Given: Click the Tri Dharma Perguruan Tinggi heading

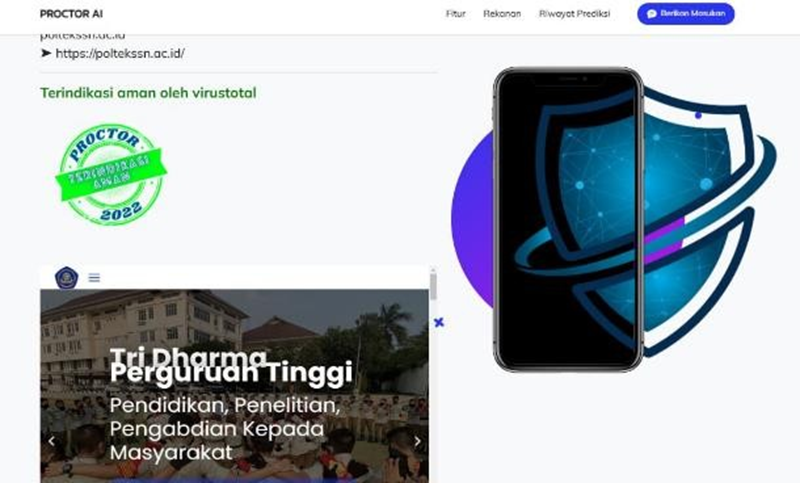Looking at the screenshot, I should [231, 365].
